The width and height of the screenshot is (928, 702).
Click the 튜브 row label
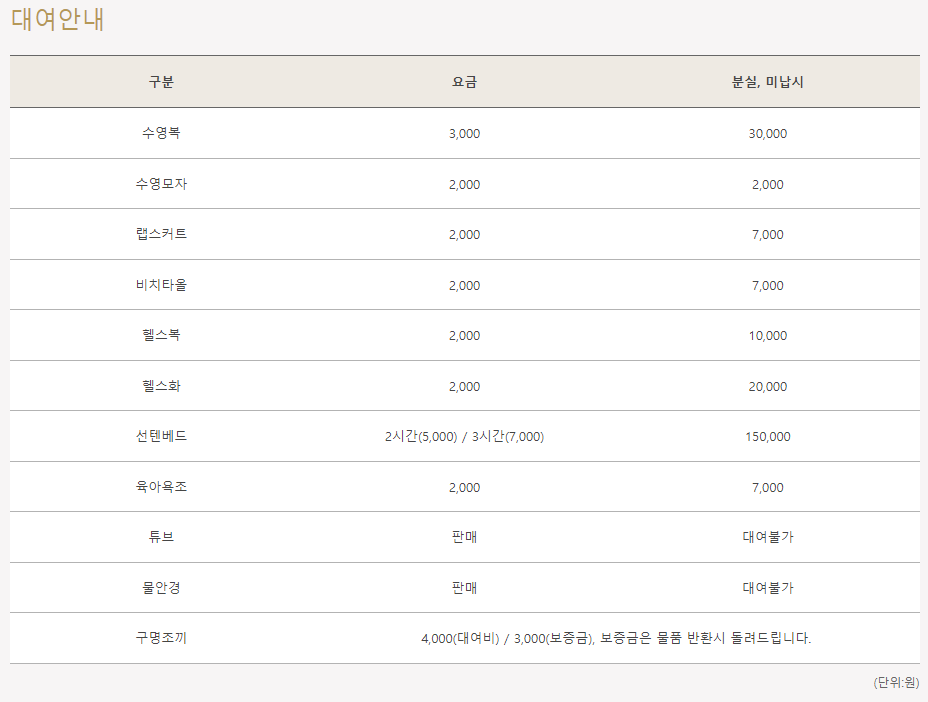(x=161, y=537)
